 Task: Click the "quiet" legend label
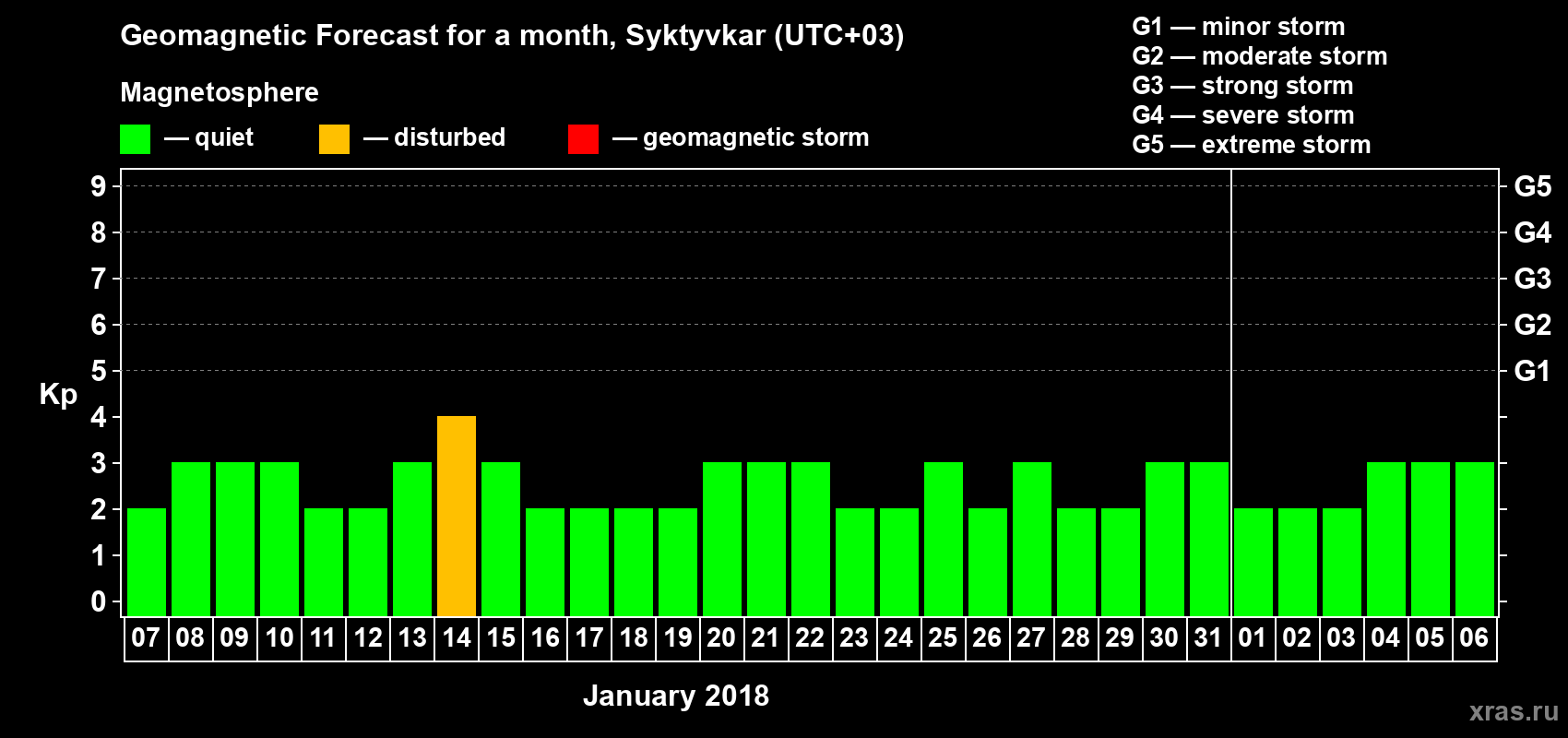[x=224, y=137]
